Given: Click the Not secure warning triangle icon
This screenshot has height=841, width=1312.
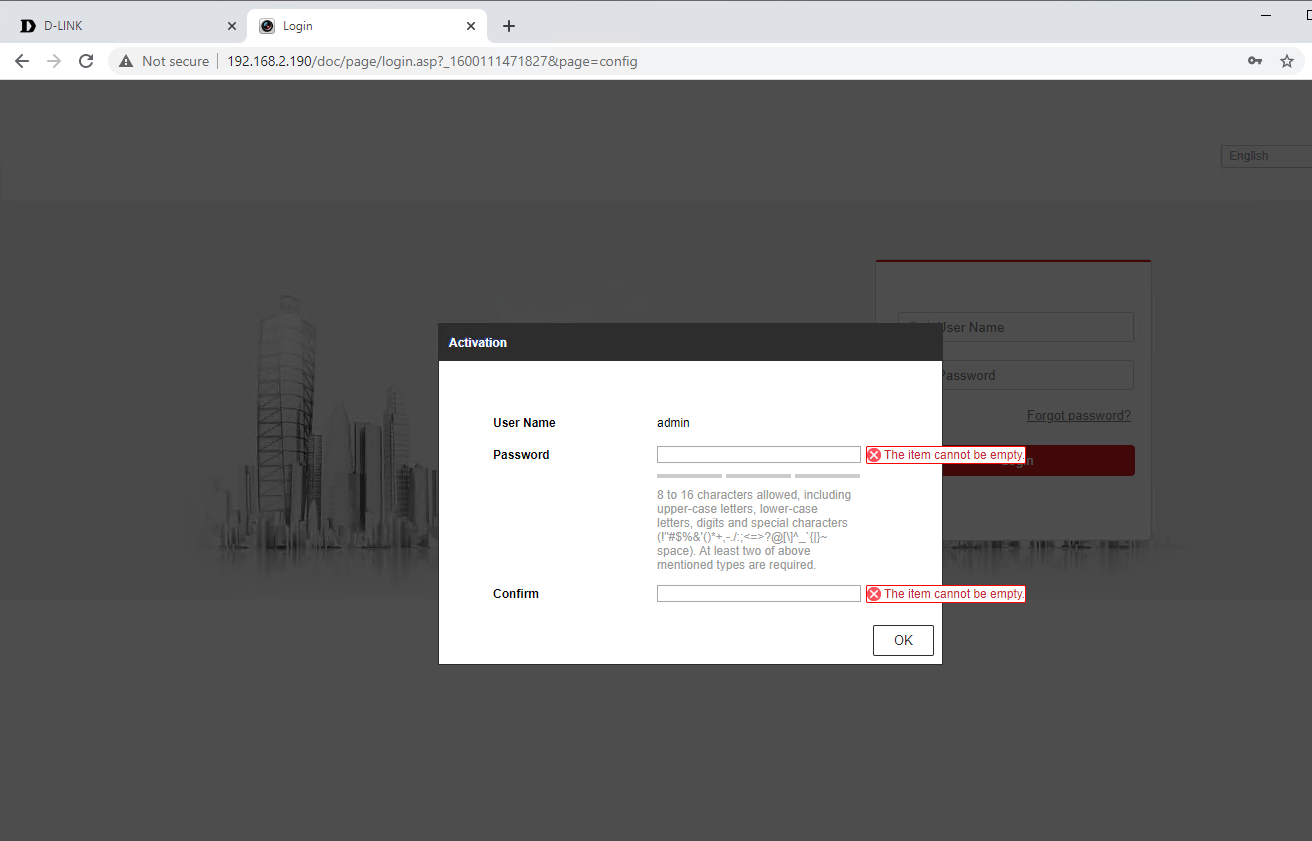Looking at the screenshot, I should (126, 61).
